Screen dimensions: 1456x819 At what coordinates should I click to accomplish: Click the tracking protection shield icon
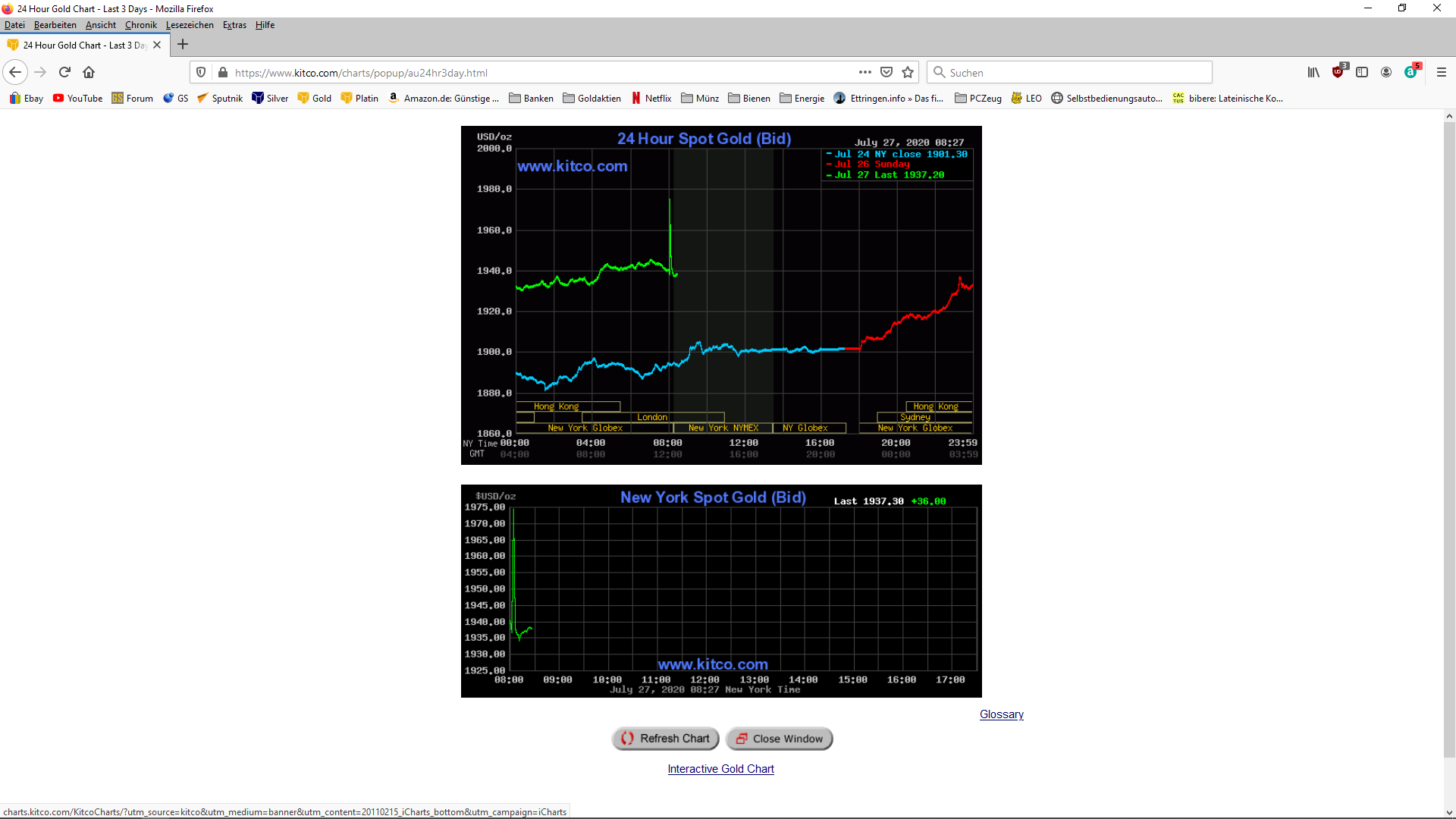[201, 72]
